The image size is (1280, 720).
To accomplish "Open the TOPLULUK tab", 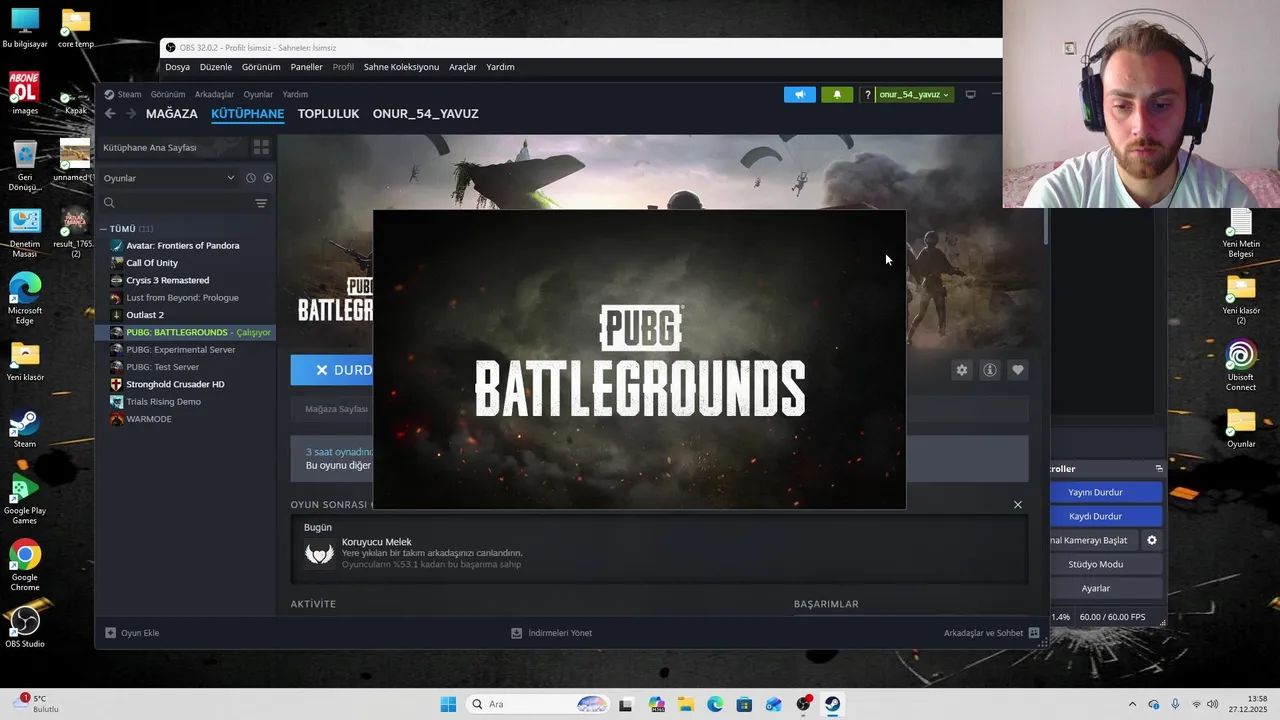I will [x=328, y=114].
